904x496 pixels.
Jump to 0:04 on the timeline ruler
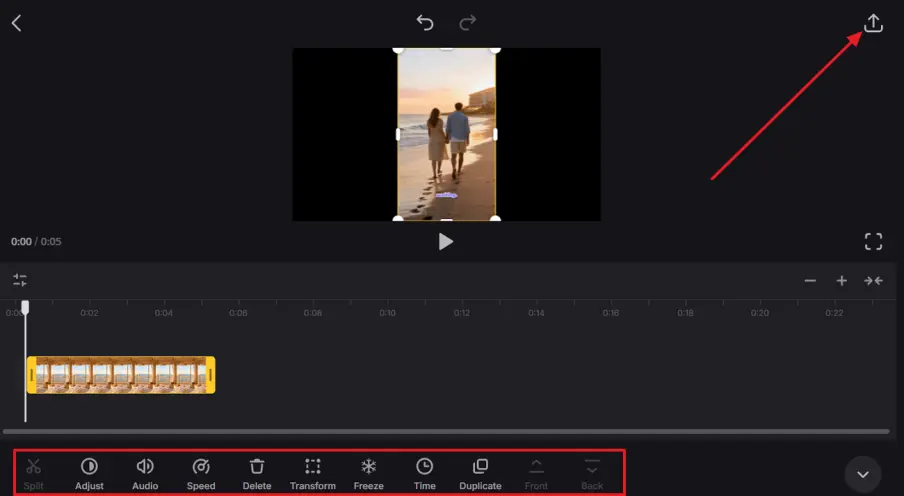click(x=164, y=313)
